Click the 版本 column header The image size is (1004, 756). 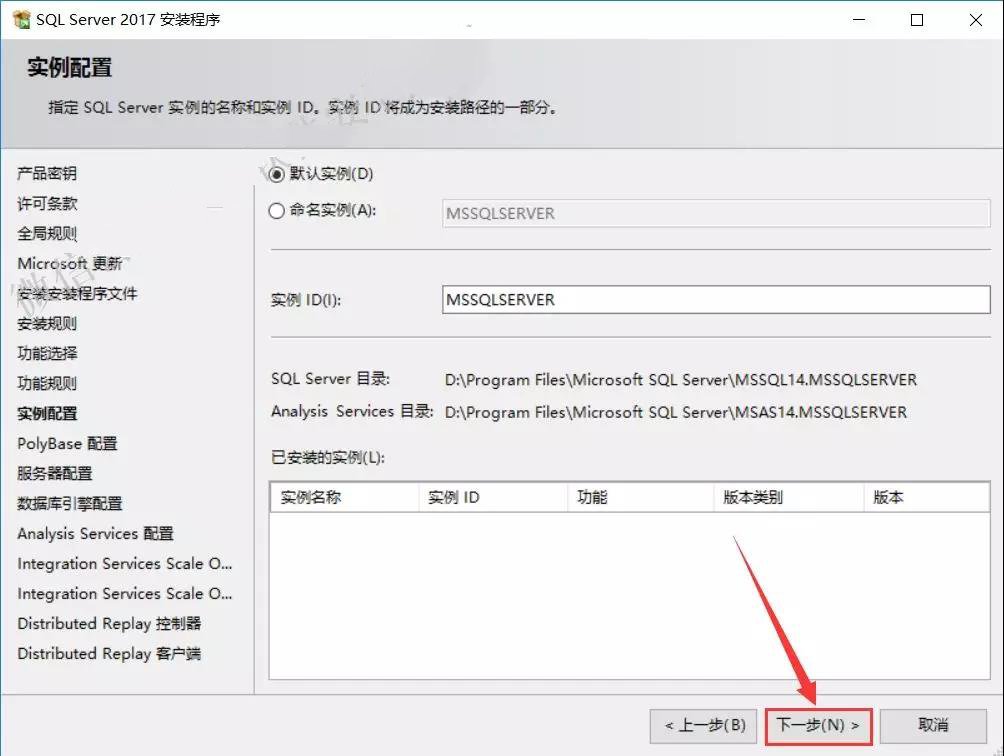pos(927,497)
